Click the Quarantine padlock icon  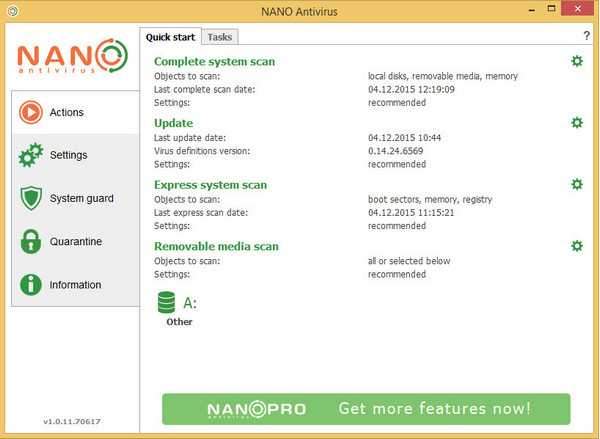pos(31,242)
